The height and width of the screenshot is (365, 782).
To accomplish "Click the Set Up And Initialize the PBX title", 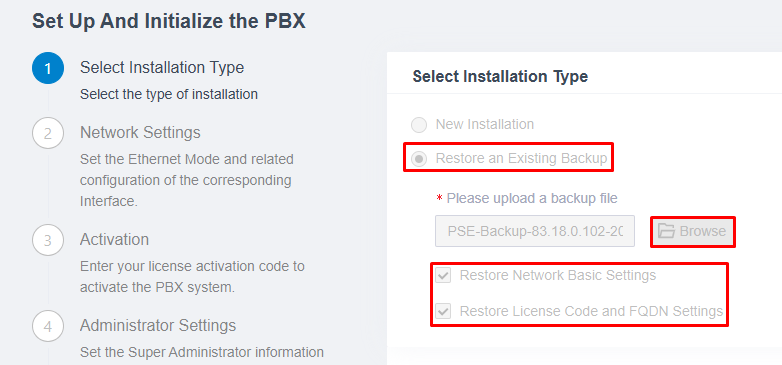I will (x=169, y=22).
